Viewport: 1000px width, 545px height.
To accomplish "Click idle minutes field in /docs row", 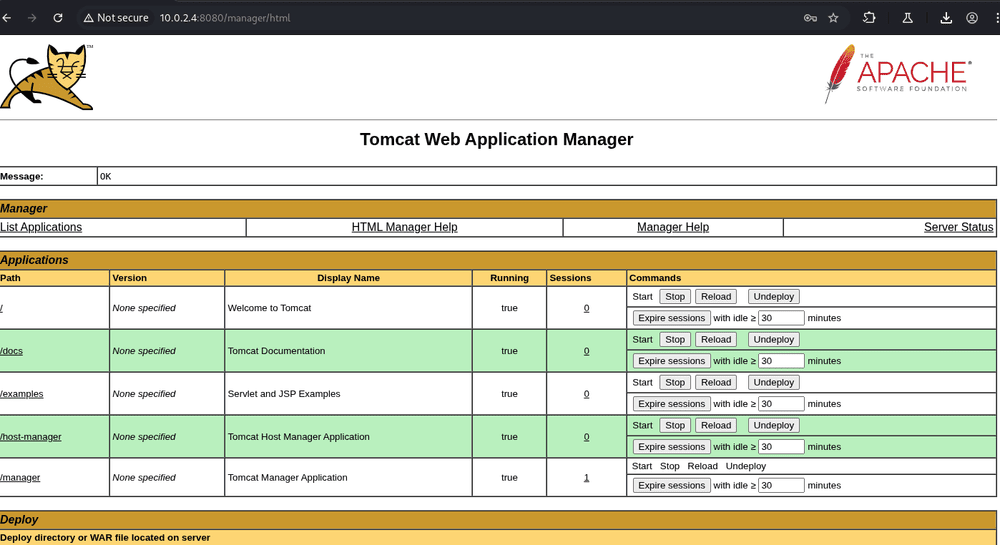I will click(781, 361).
